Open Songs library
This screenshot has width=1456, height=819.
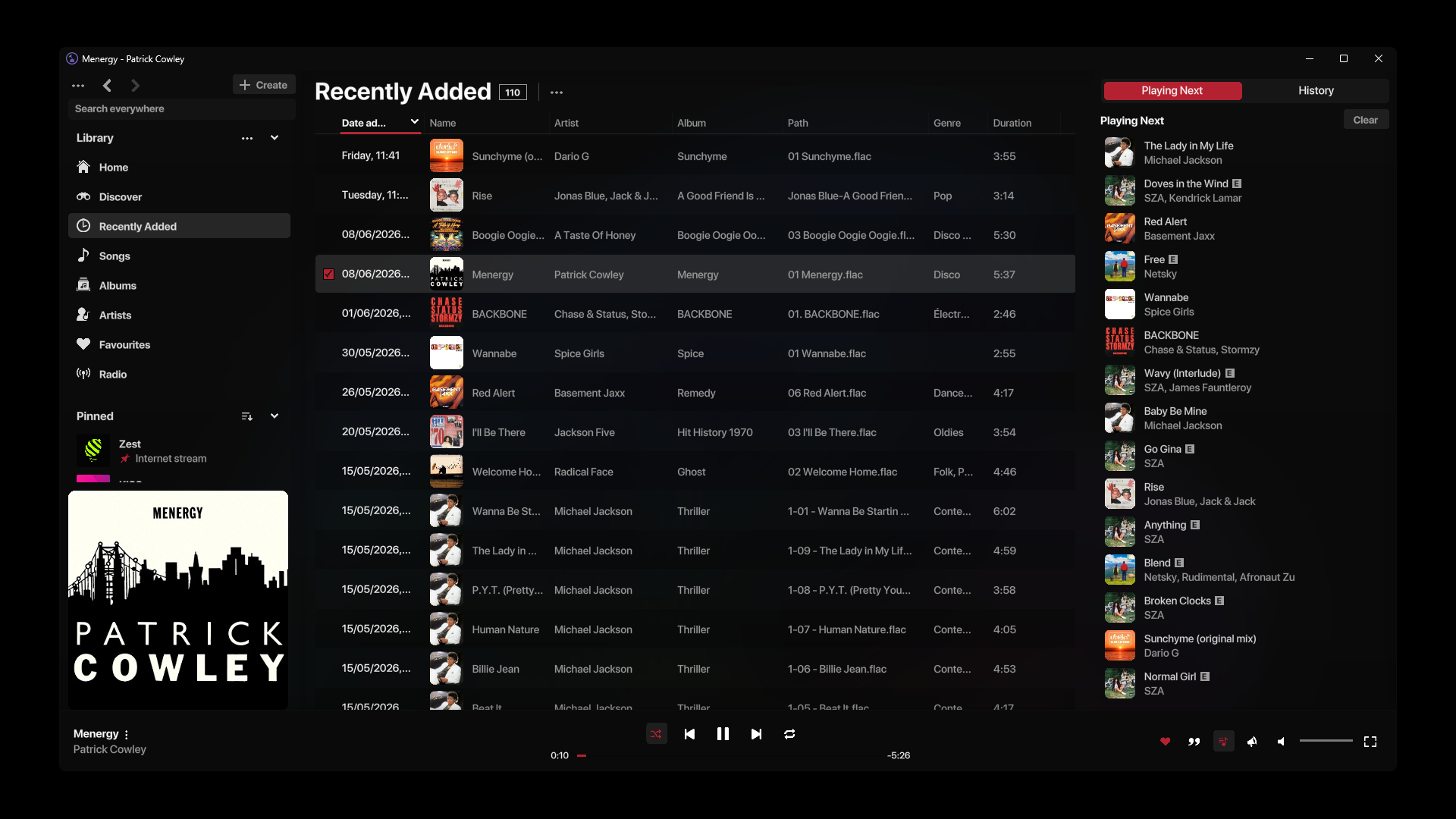click(x=179, y=256)
